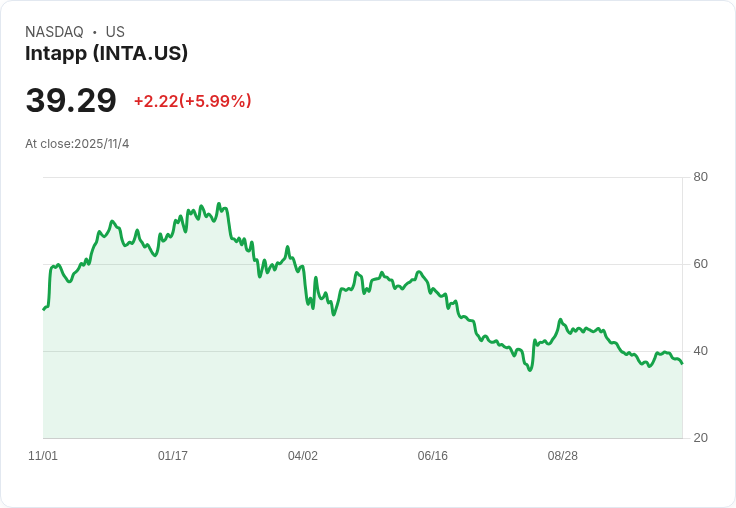
Task: Click the 01/17 date on x-axis
Action: click(x=173, y=456)
